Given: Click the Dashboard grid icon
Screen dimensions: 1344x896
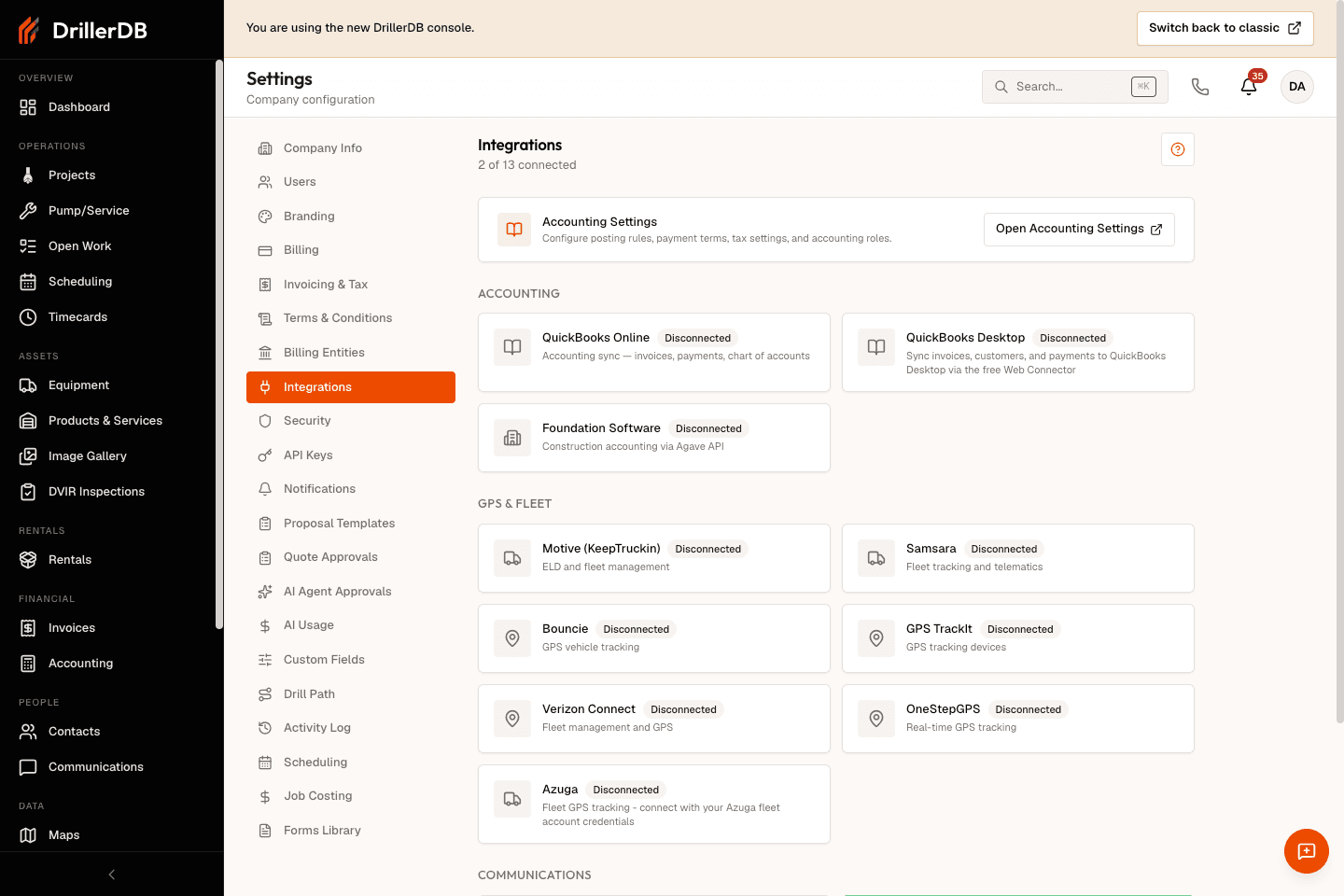Looking at the screenshot, I should tap(28, 107).
